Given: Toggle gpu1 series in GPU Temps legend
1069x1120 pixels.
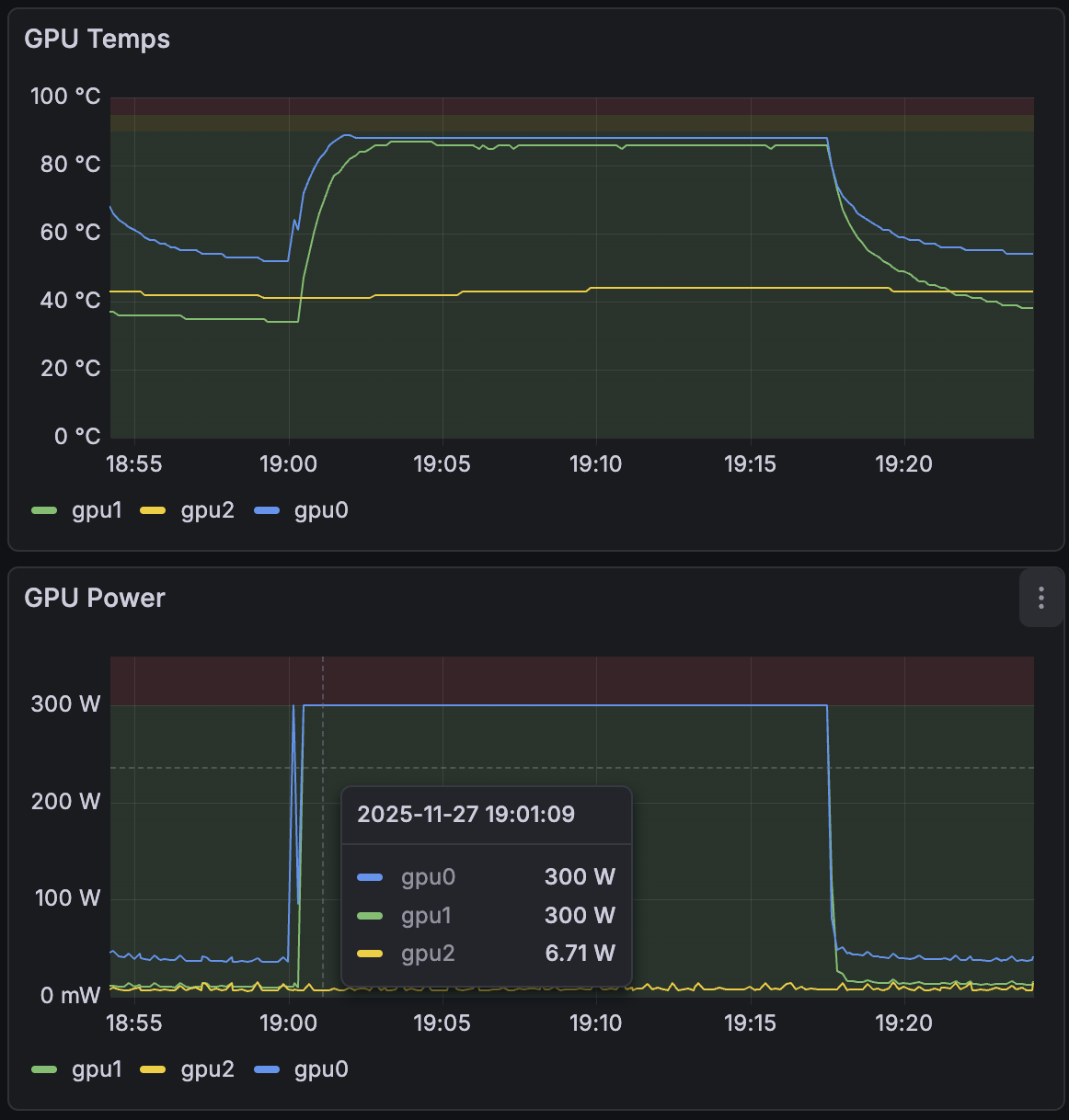Looking at the screenshot, I should click(97, 510).
